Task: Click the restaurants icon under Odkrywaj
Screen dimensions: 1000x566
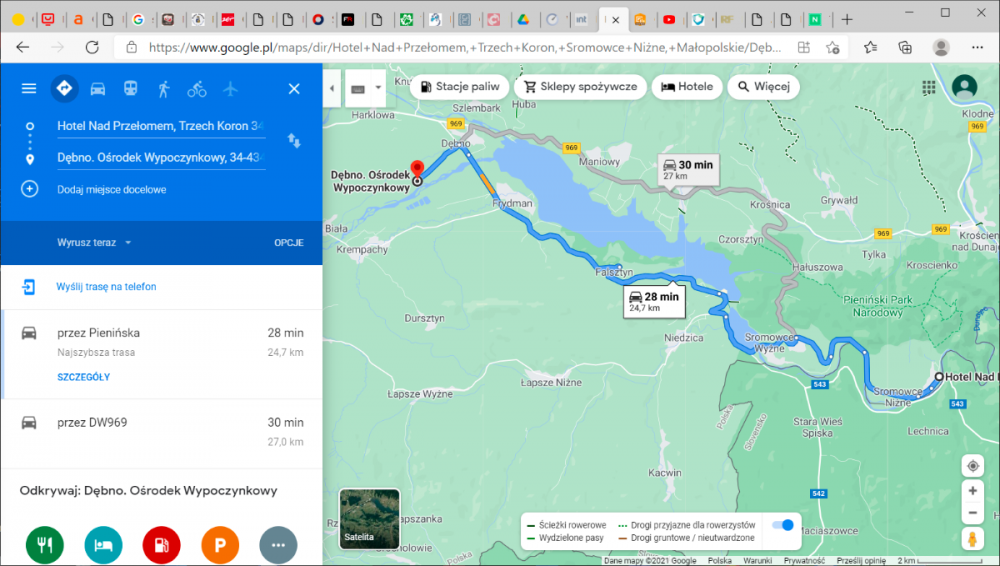Action: (45, 545)
